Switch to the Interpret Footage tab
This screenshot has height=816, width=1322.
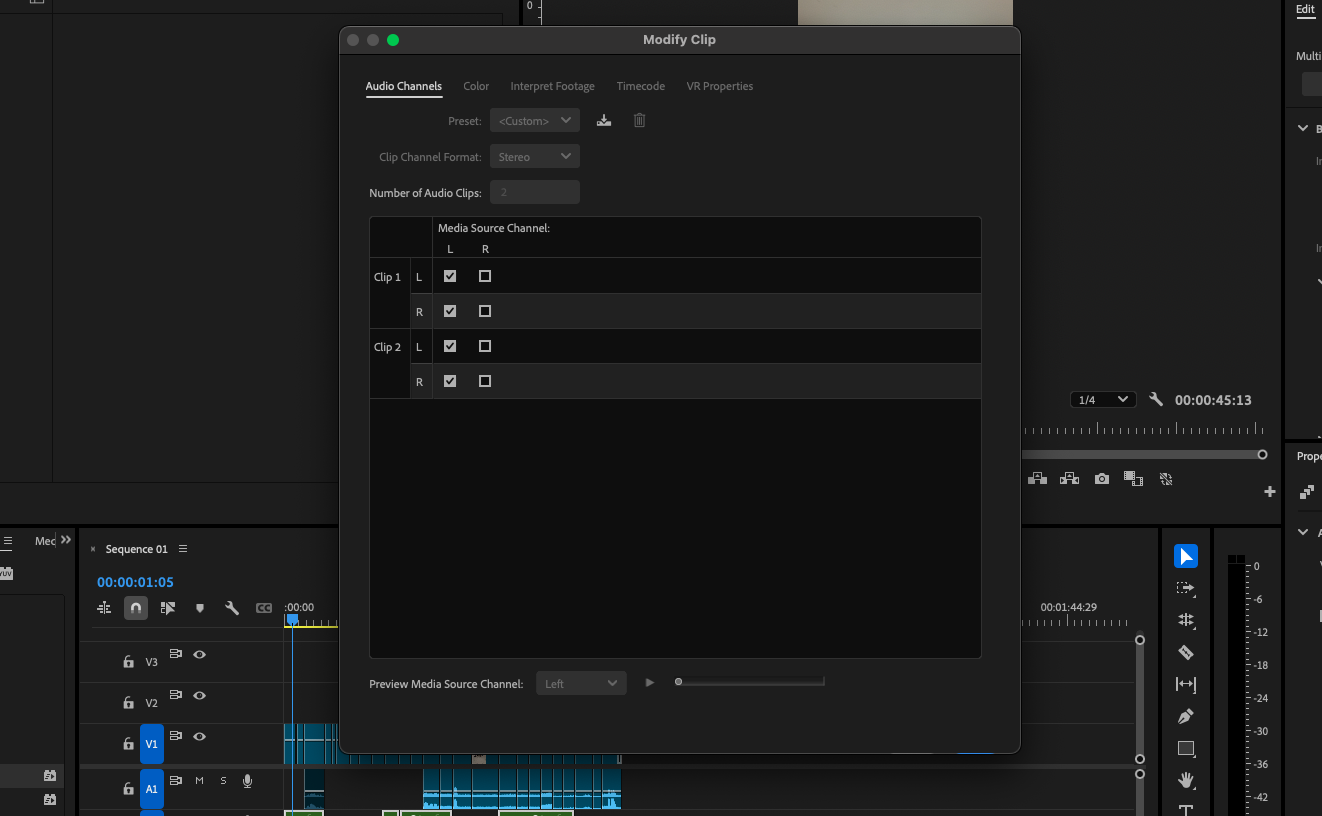coord(552,86)
